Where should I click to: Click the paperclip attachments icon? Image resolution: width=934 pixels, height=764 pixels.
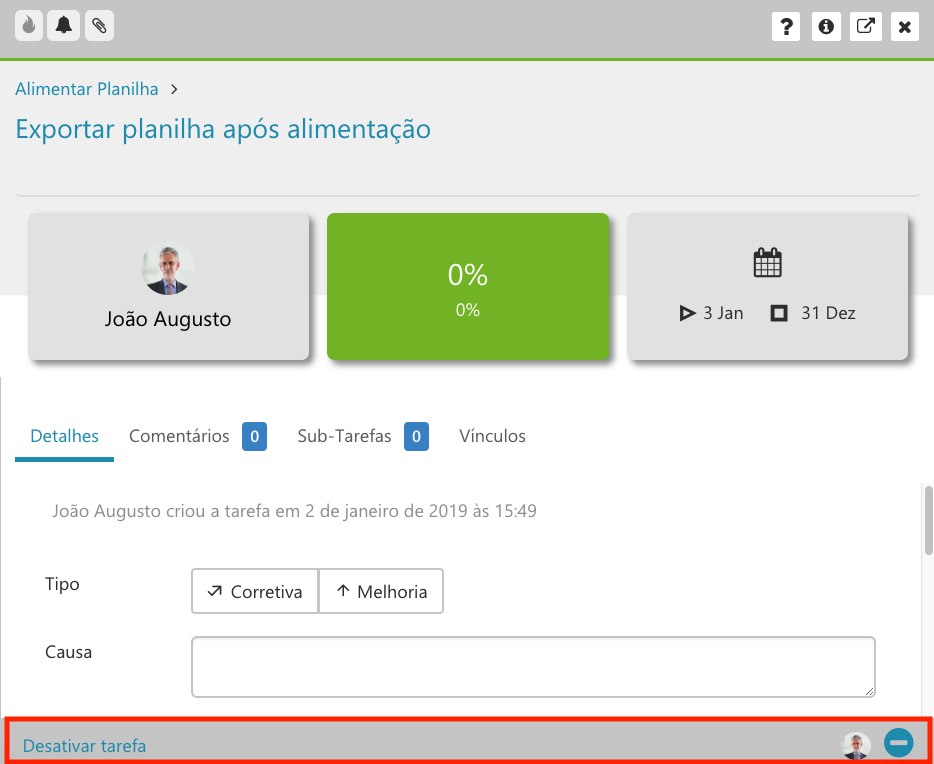coord(99,26)
